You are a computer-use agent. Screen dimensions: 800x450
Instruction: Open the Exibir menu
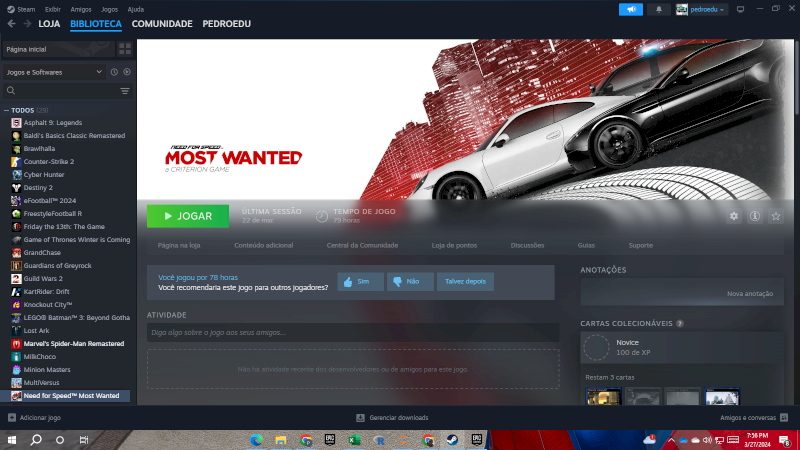tap(53, 9)
